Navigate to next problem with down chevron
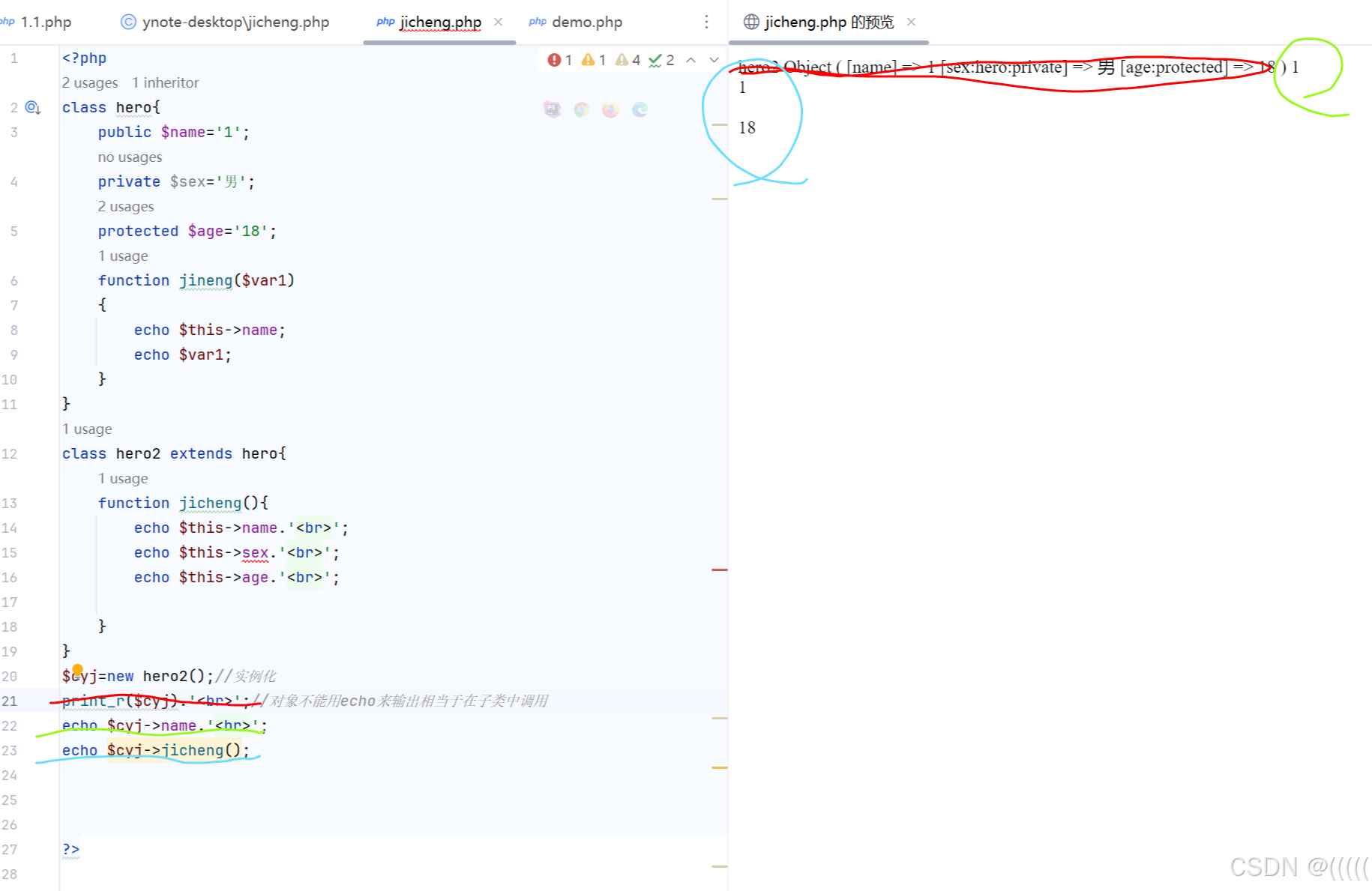 713,60
